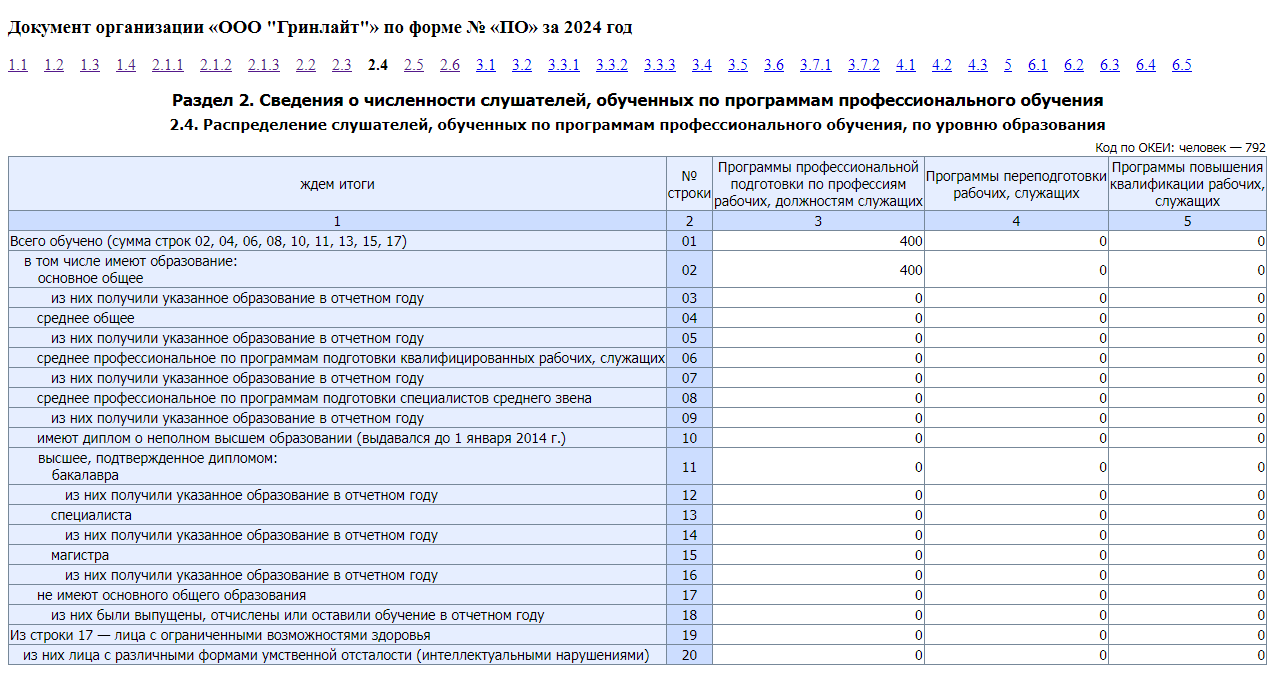Click row number 11 cell
This screenshot has width=1287, height=682.
click(689, 467)
